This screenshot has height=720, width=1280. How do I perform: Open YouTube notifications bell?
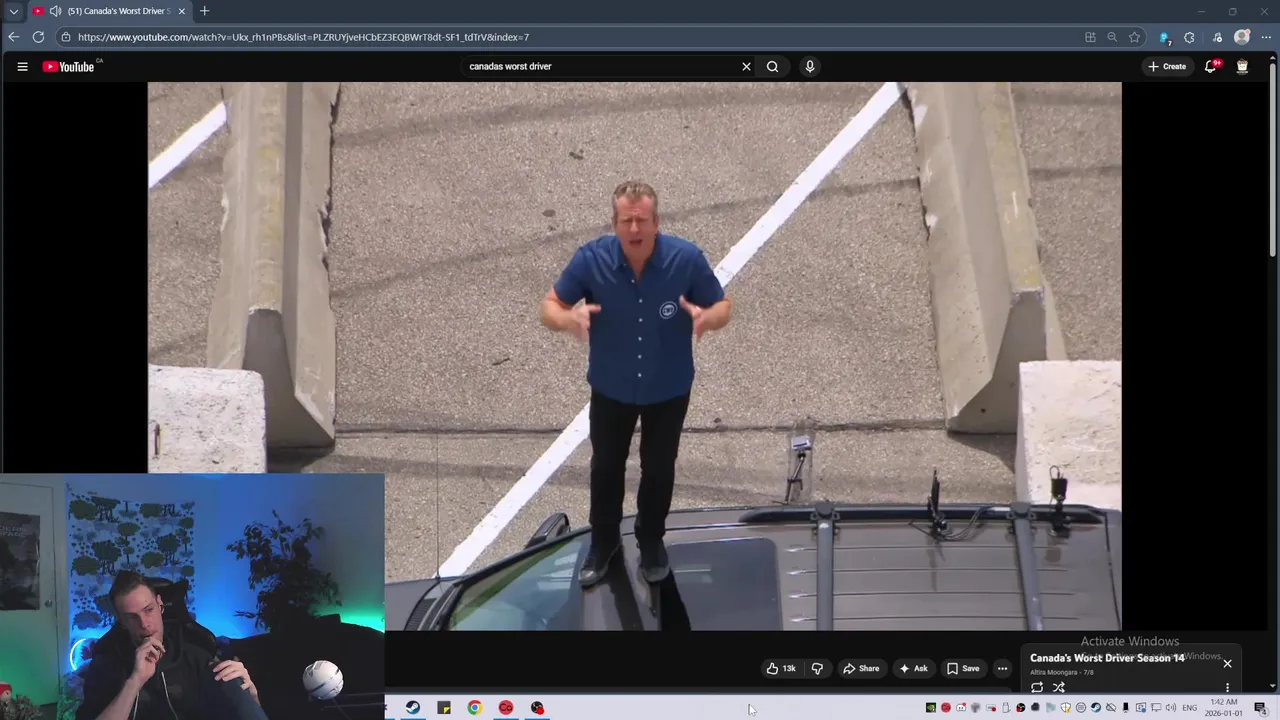[1210, 67]
